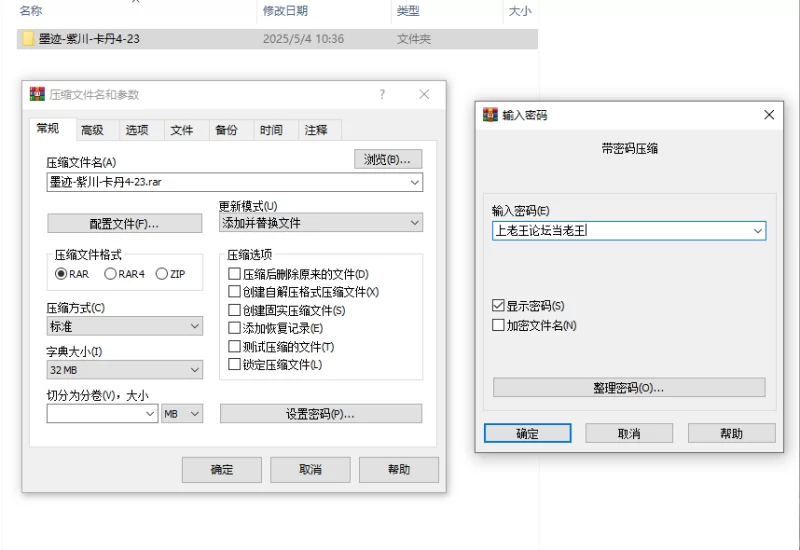
Task: Open the 备份 tab
Action: 226,130
